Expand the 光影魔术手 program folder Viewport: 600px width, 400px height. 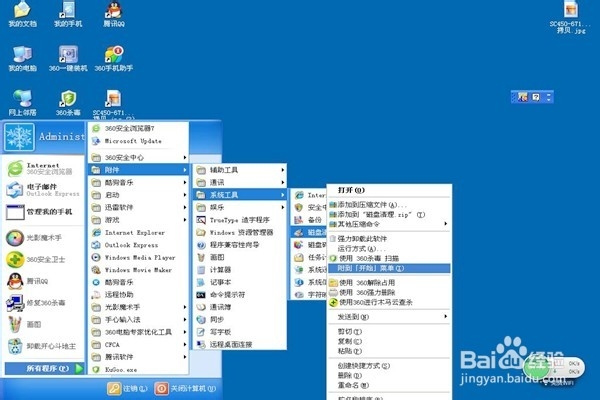(x=139, y=307)
